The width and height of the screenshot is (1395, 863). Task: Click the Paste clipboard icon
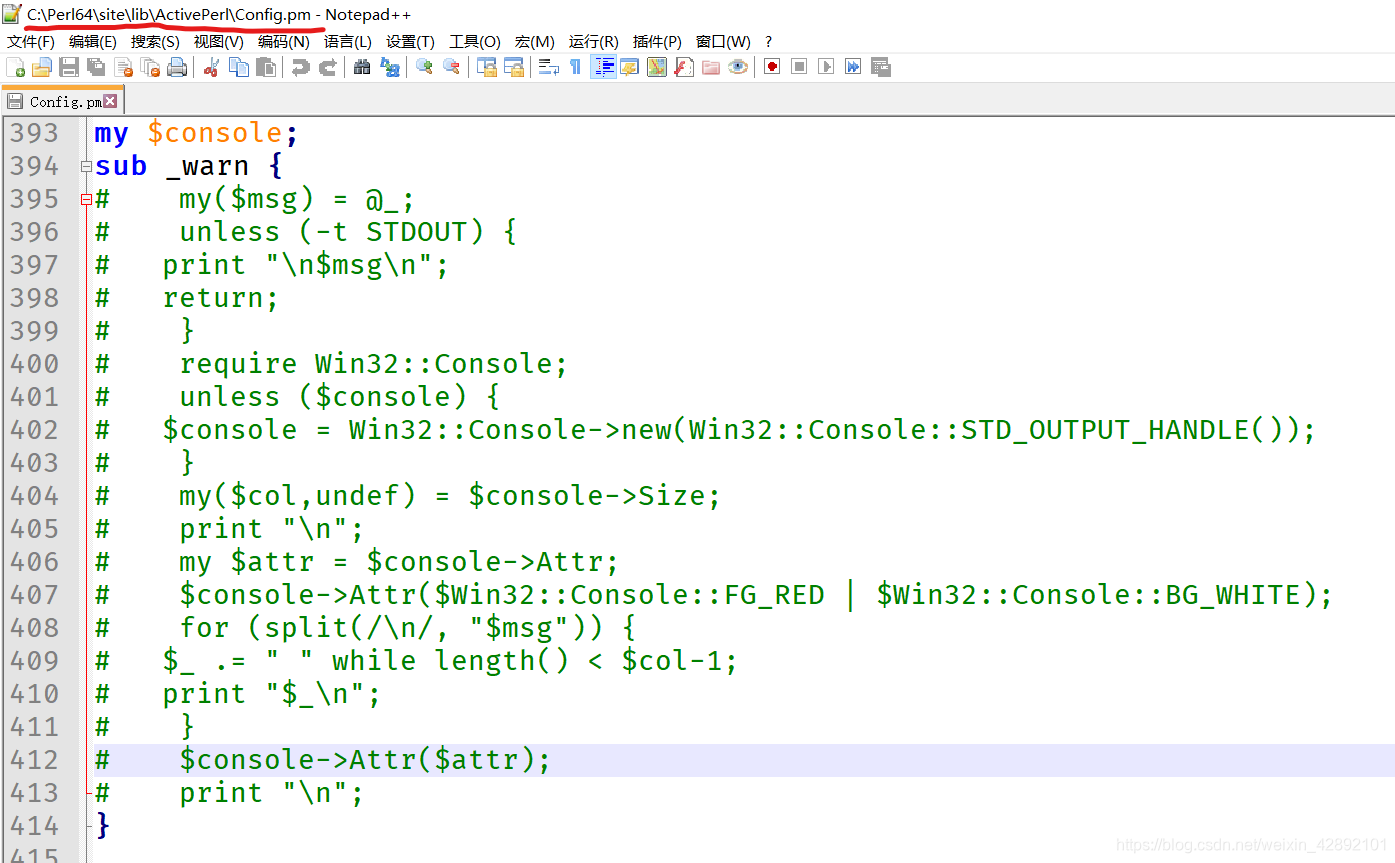coord(266,67)
